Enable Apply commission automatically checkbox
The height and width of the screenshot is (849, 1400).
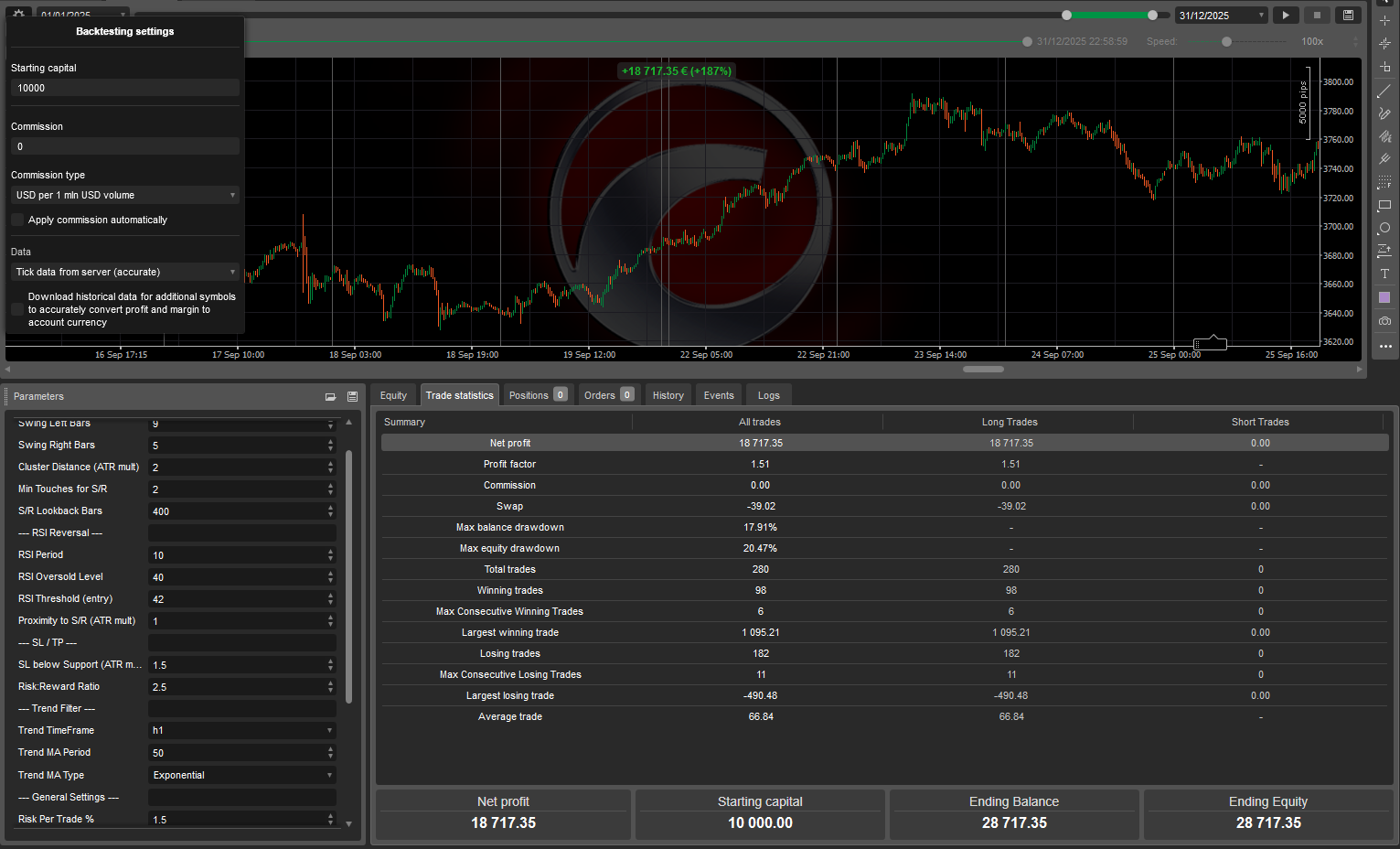17,220
